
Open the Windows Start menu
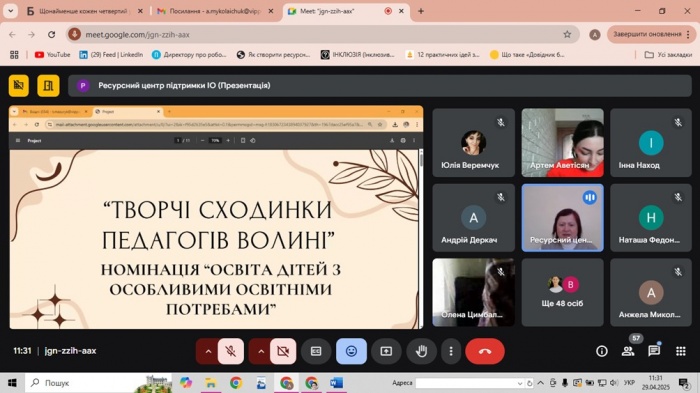pos(12,383)
